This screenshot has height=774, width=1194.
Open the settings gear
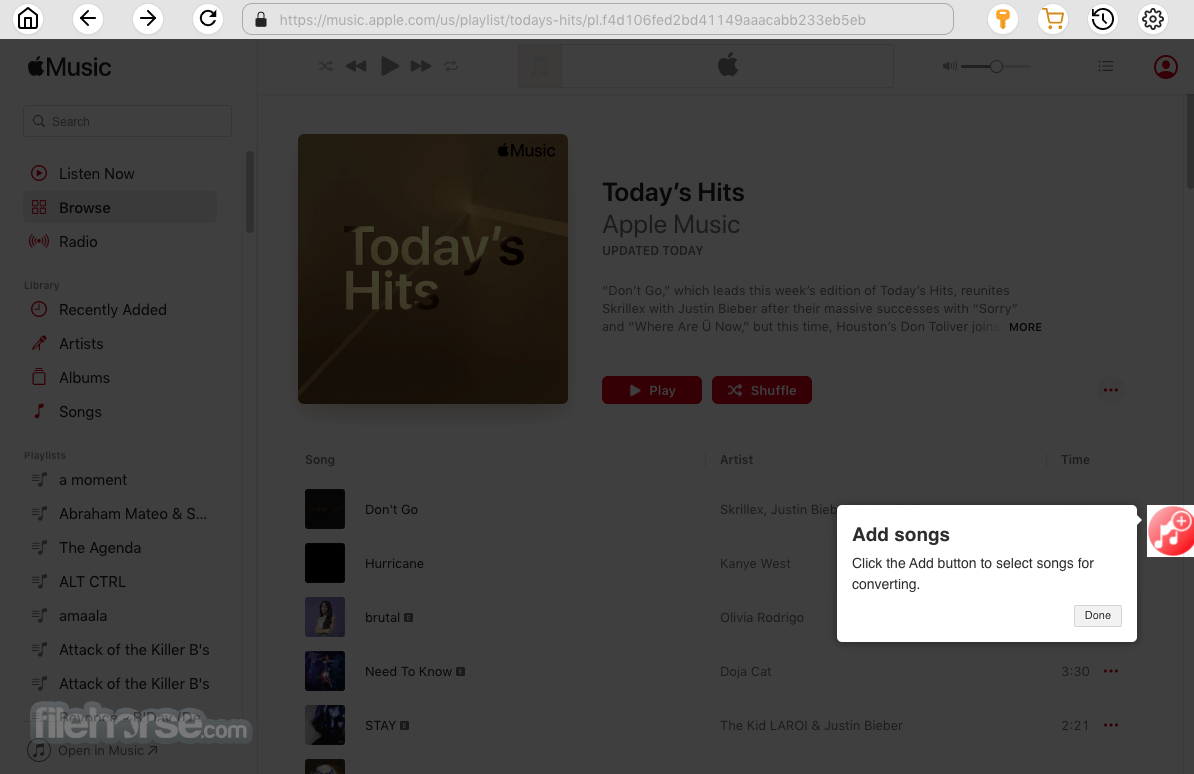(1153, 19)
